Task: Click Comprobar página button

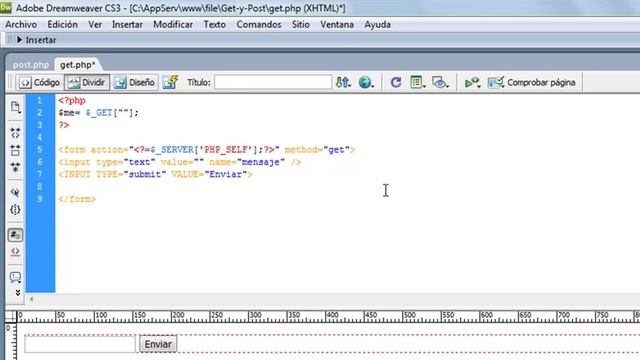Action: [x=531, y=82]
